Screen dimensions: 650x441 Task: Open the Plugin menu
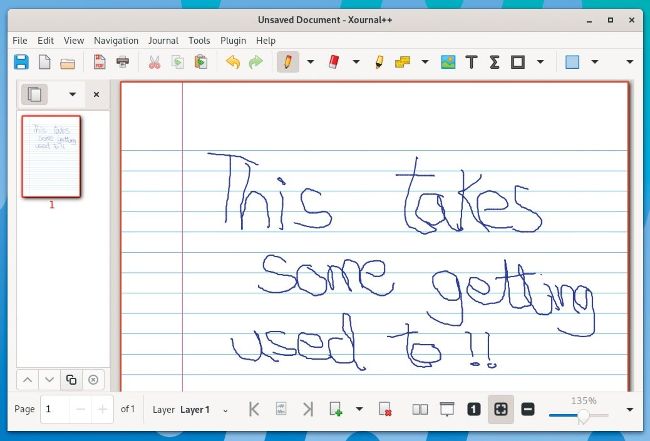[x=233, y=41]
